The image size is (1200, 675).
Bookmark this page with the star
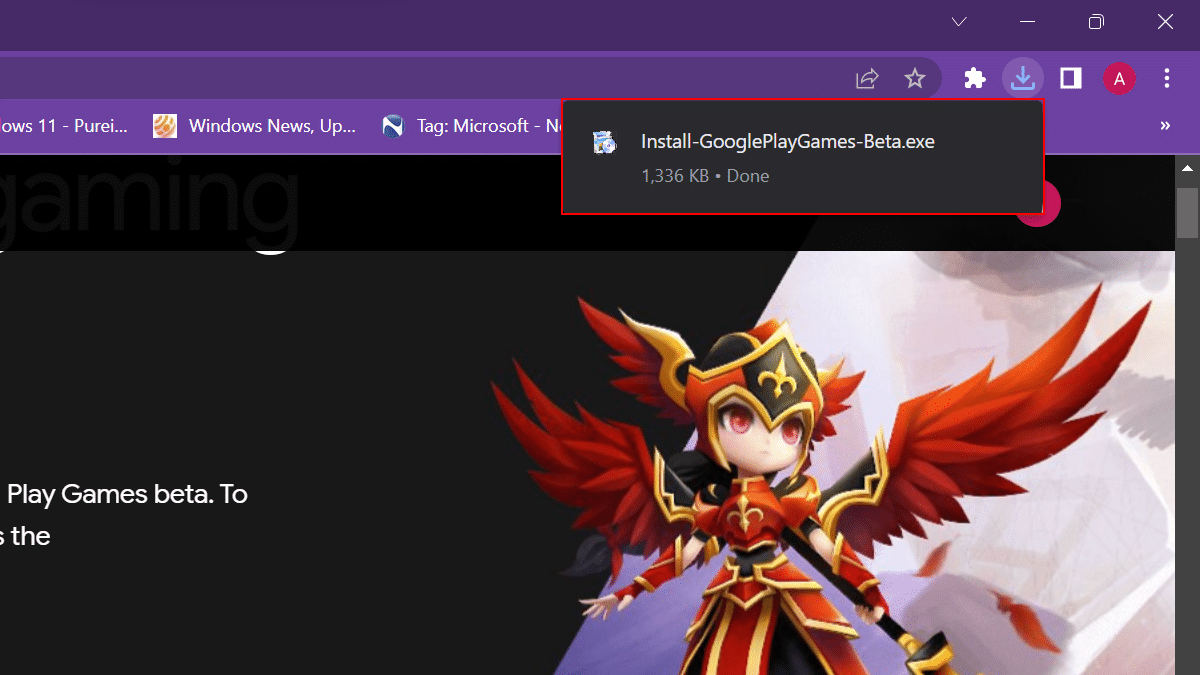915,78
